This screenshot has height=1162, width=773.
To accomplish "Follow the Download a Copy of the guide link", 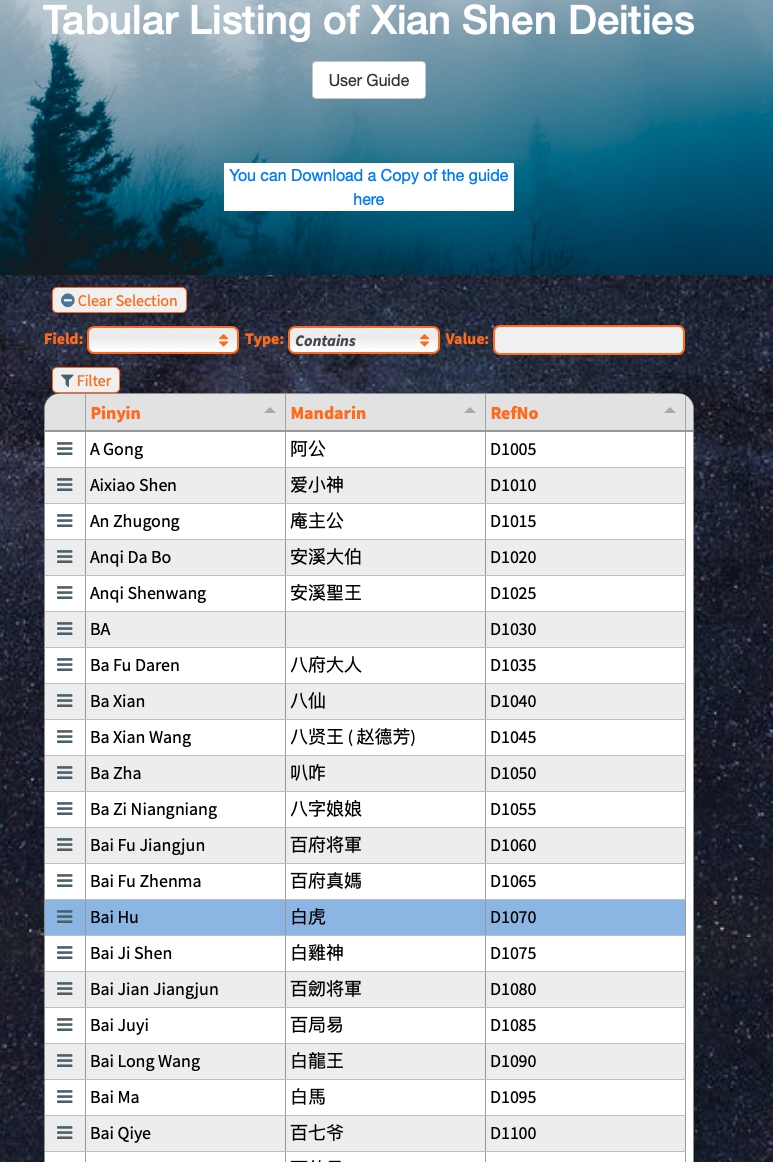I will [x=369, y=187].
